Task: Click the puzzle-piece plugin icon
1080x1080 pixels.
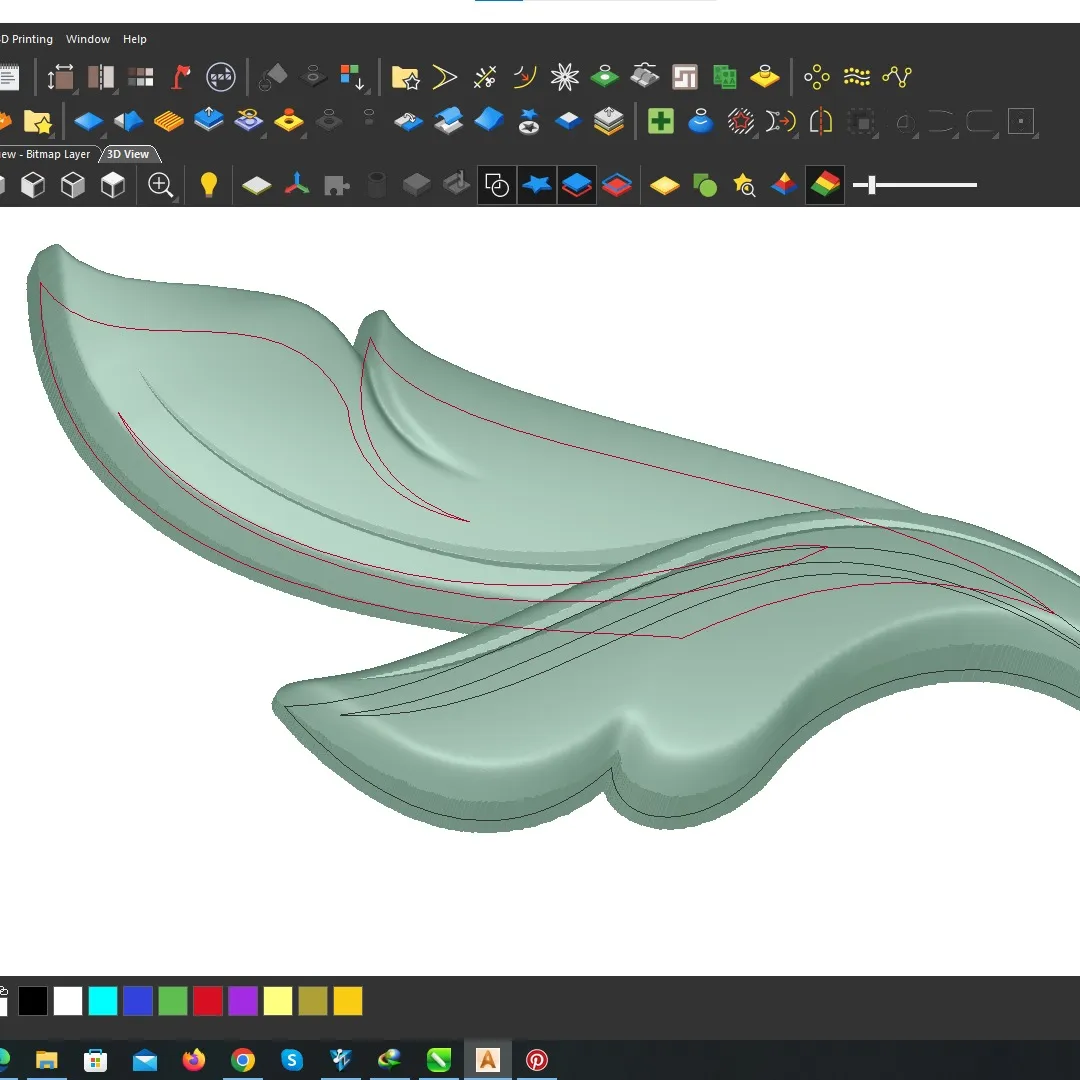Action: tap(336, 185)
